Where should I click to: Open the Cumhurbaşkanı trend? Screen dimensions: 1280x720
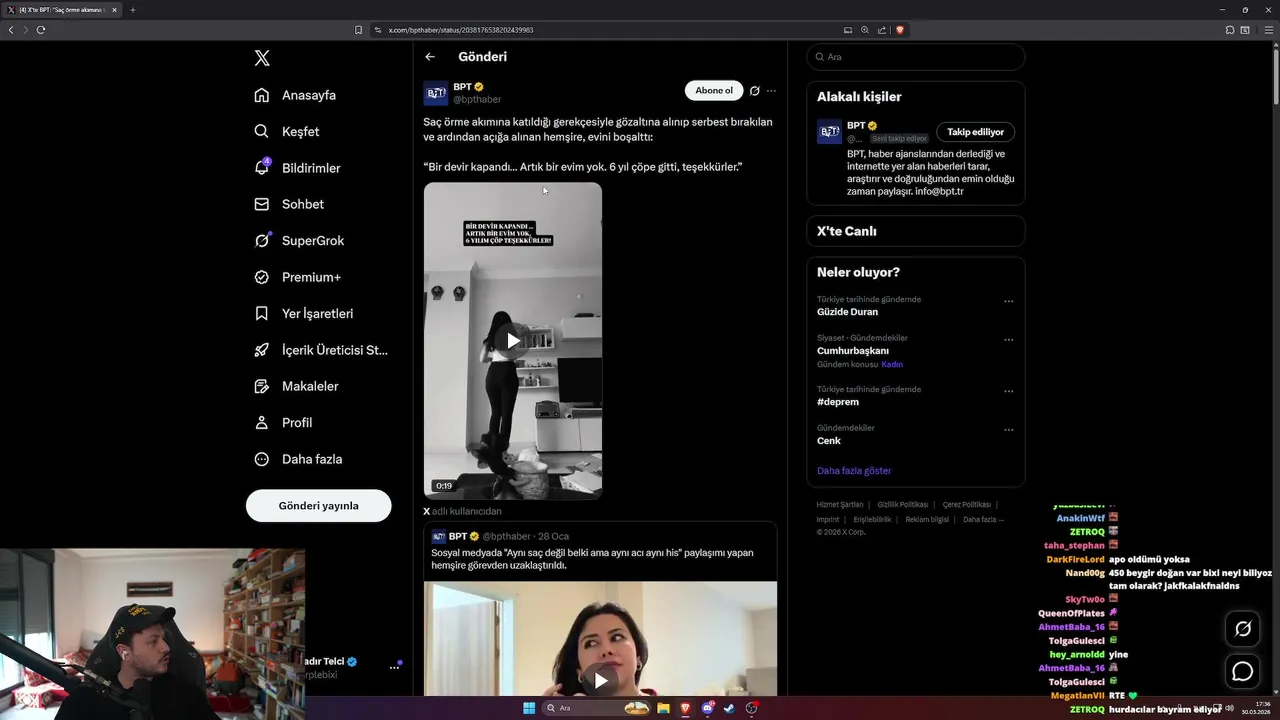pyautogui.click(x=853, y=351)
